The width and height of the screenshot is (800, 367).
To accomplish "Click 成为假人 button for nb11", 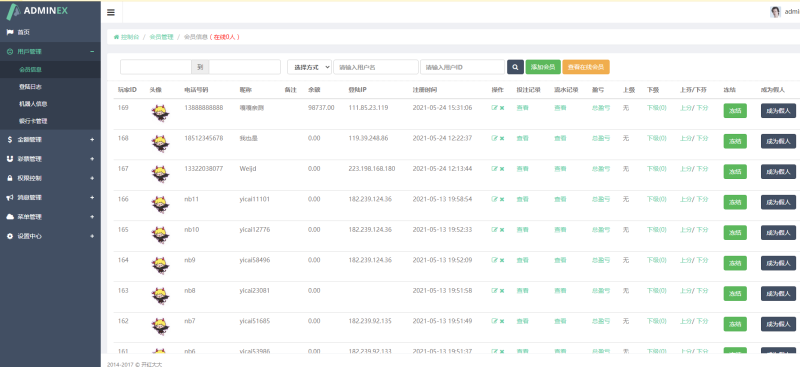I will point(778,202).
